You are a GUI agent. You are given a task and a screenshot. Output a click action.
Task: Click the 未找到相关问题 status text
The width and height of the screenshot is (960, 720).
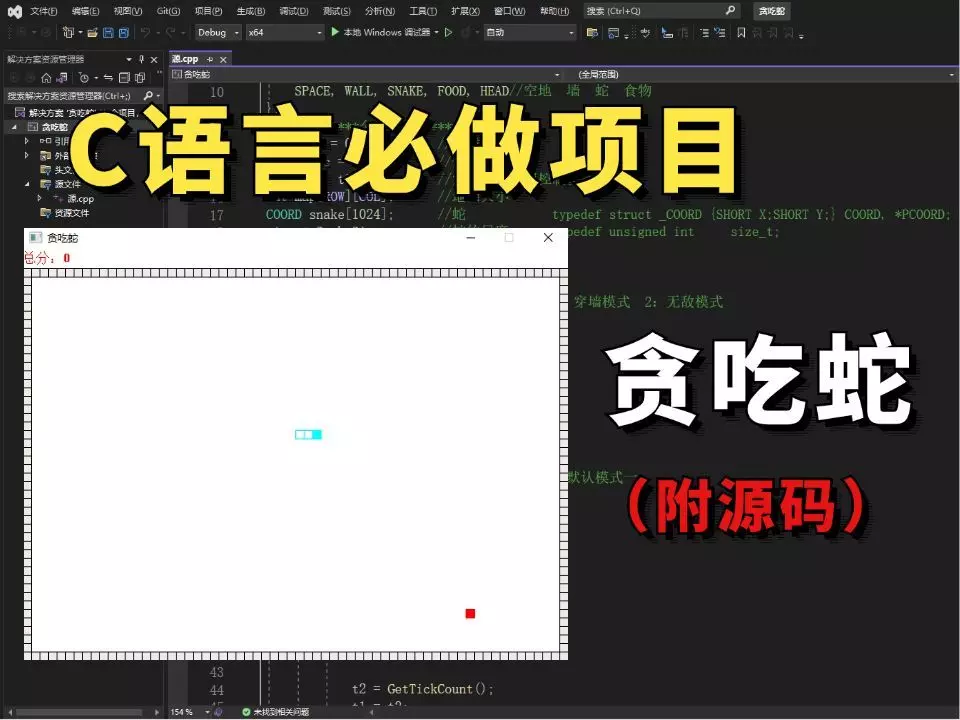(282, 712)
